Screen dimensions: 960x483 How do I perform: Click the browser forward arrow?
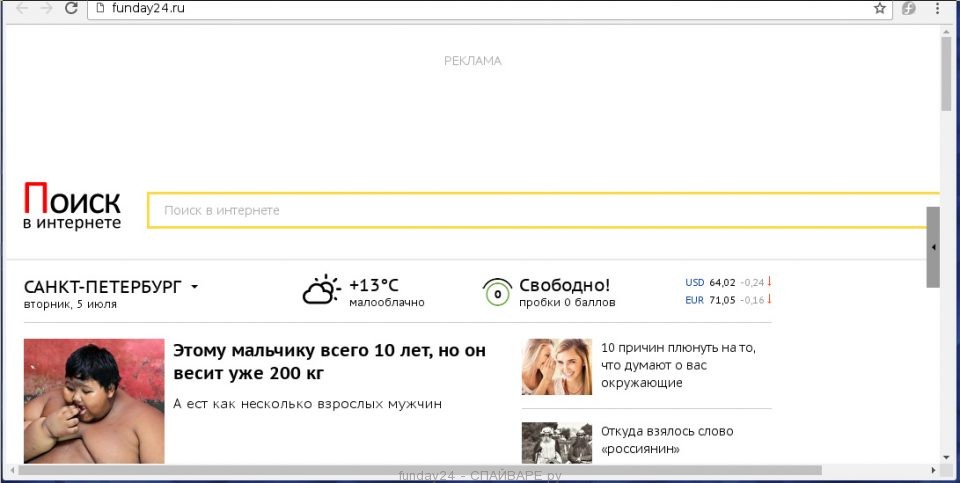pyautogui.click(x=46, y=8)
